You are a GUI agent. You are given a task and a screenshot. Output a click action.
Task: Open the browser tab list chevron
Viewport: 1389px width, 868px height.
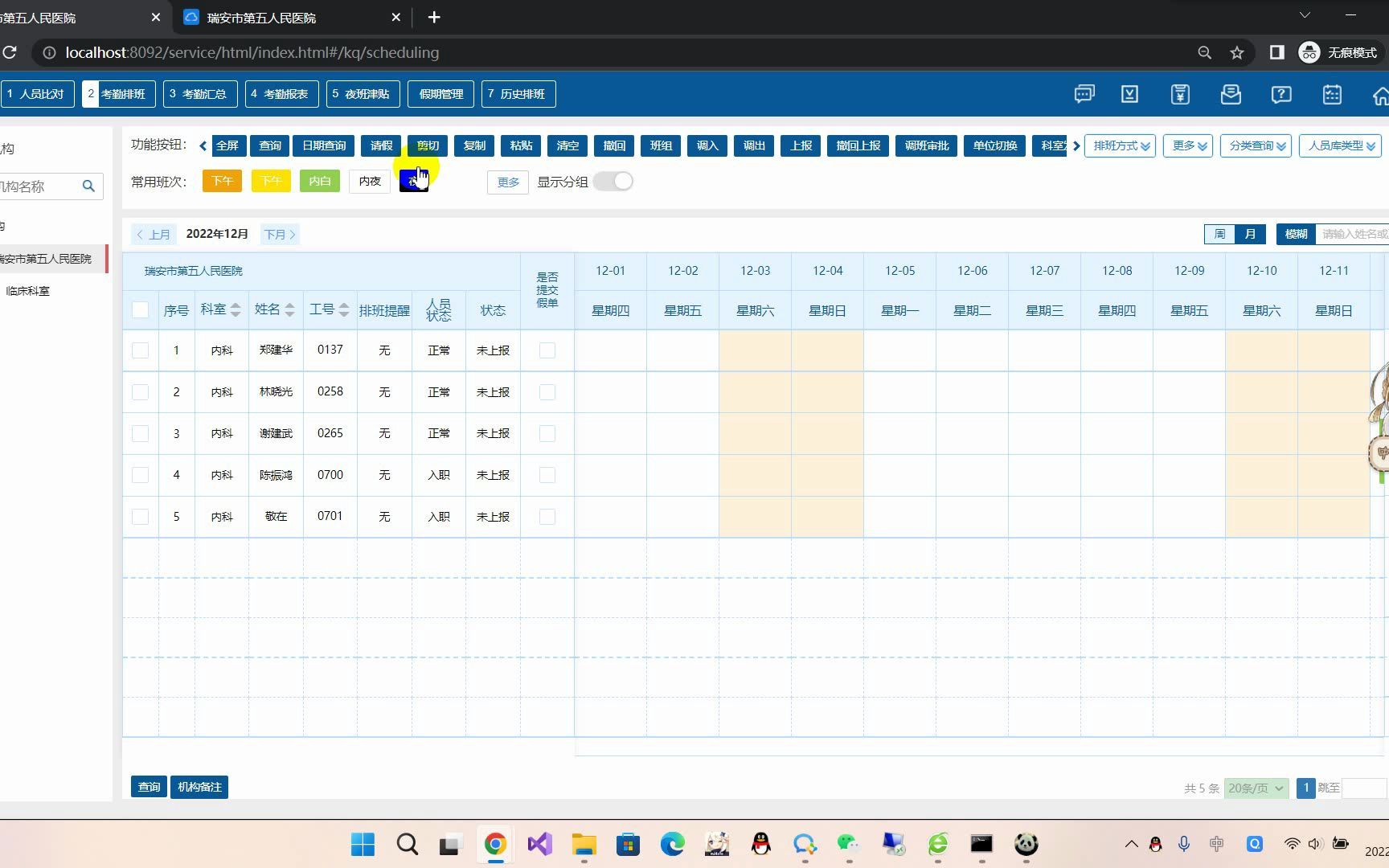point(1305,15)
